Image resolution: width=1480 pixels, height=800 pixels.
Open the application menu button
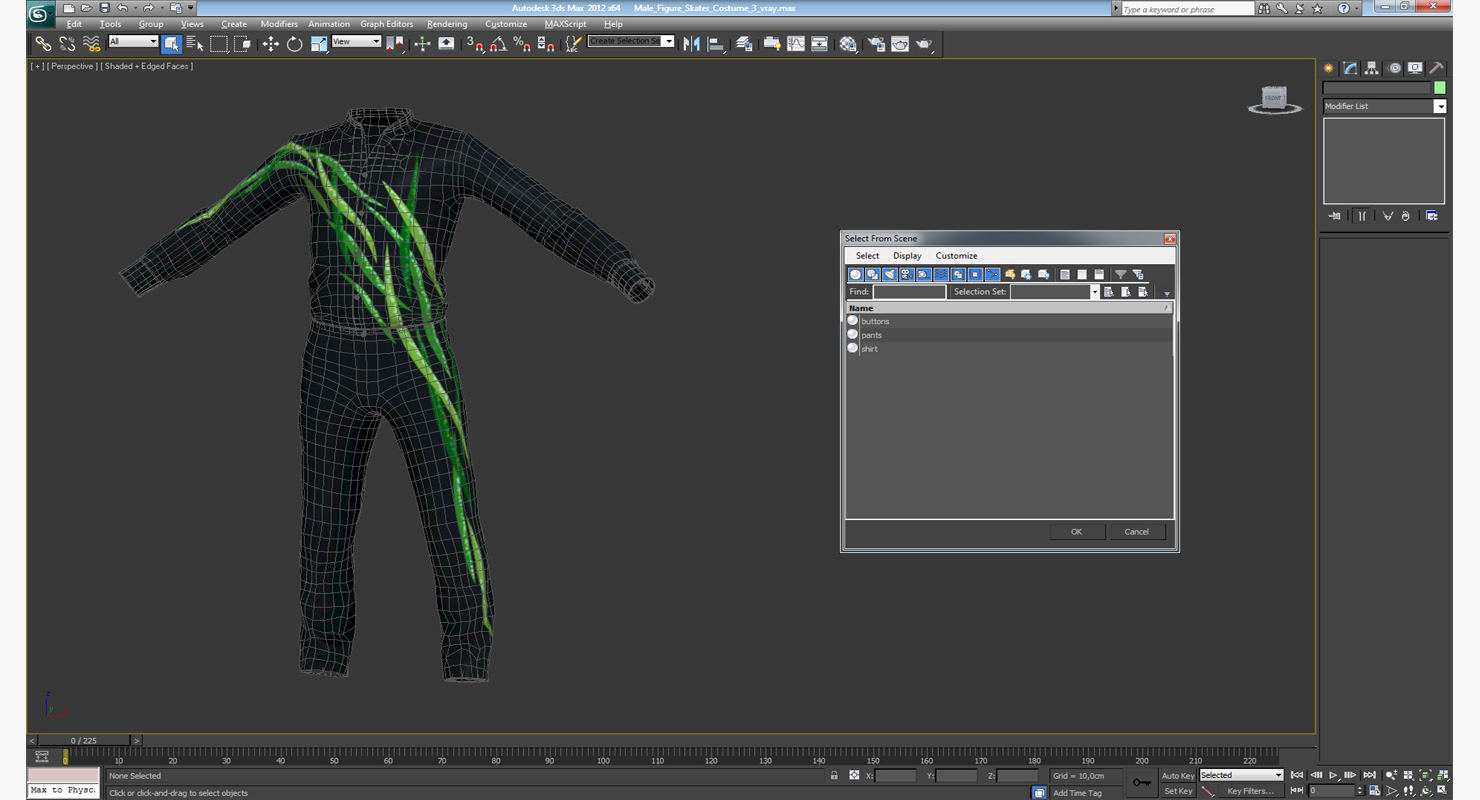pos(41,14)
